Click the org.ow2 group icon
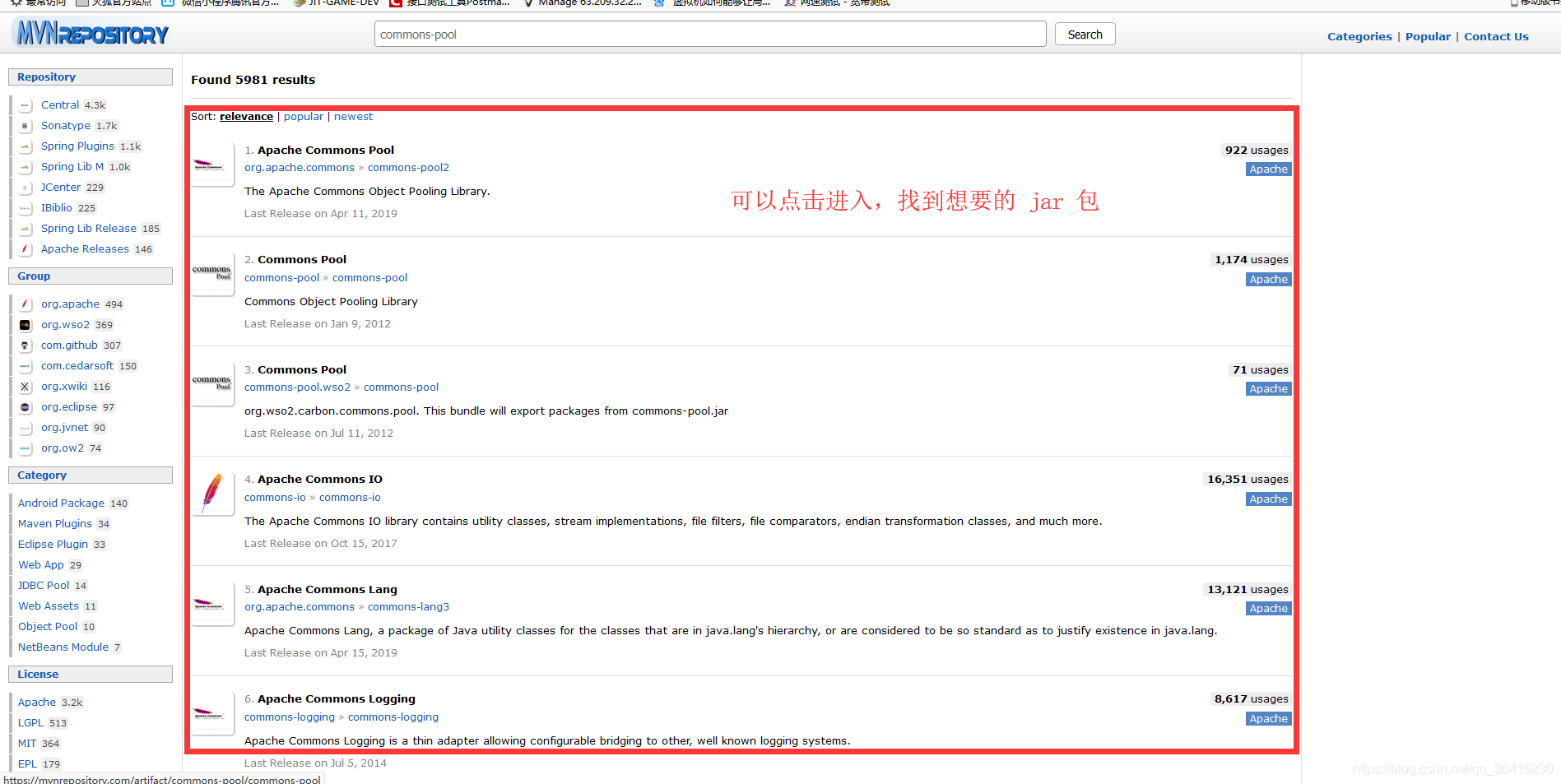 pyautogui.click(x=26, y=448)
